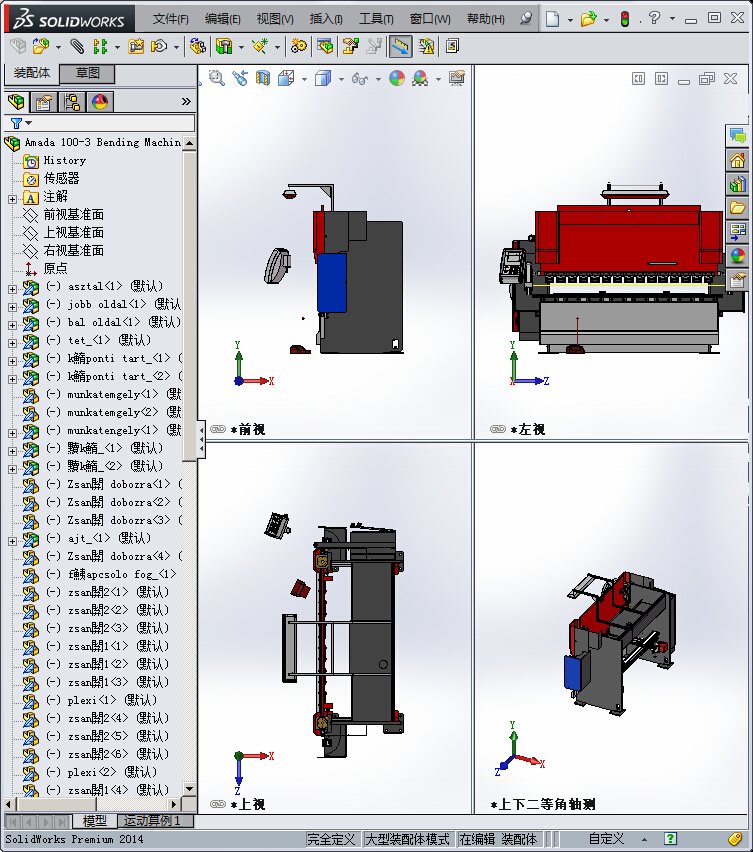Switch to the ConfigurationManager tab icon
This screenshot has height=852, width=753.
pyautogui.click(x=72, y=102)
